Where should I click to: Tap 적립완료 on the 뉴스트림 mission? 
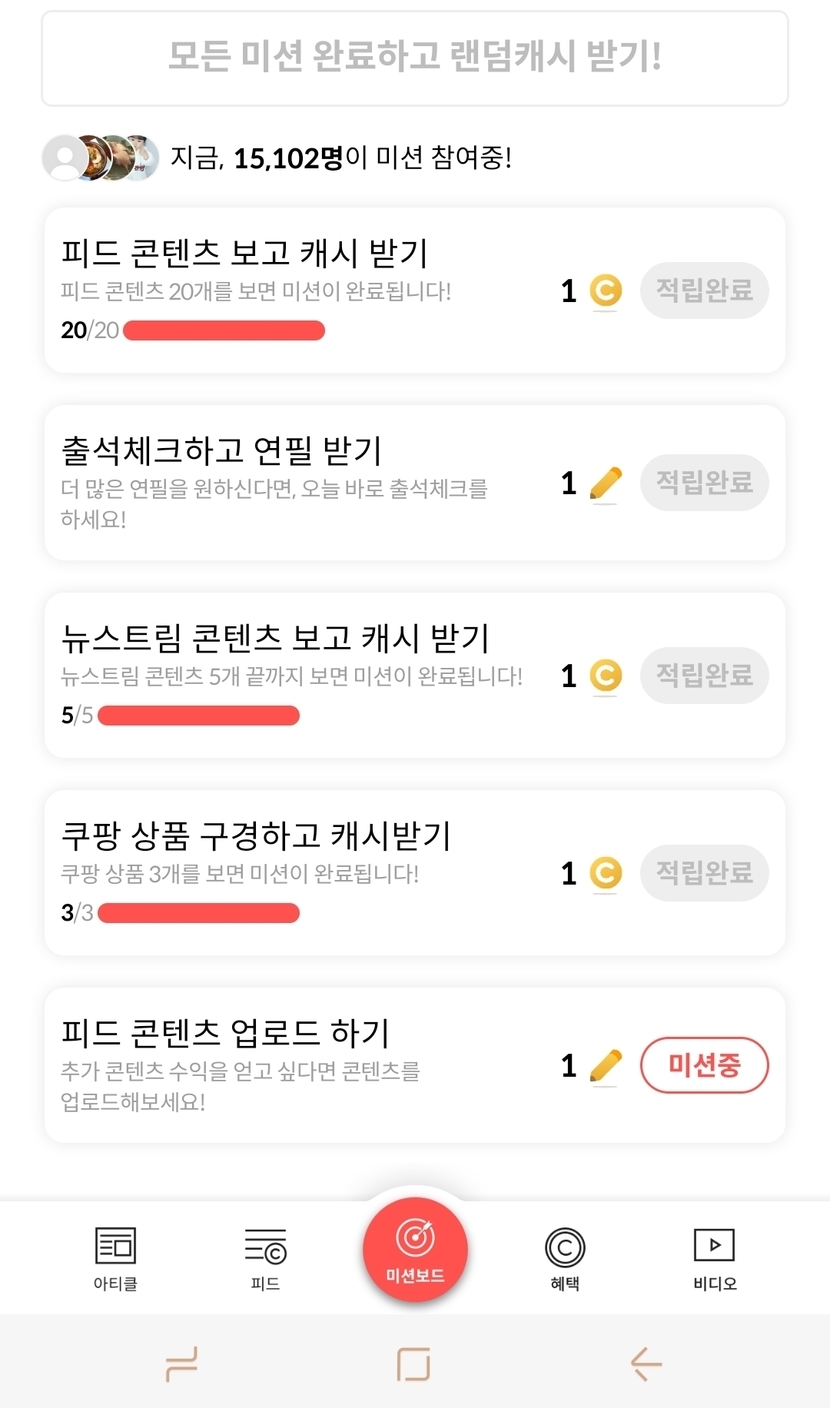click(704, 675)
